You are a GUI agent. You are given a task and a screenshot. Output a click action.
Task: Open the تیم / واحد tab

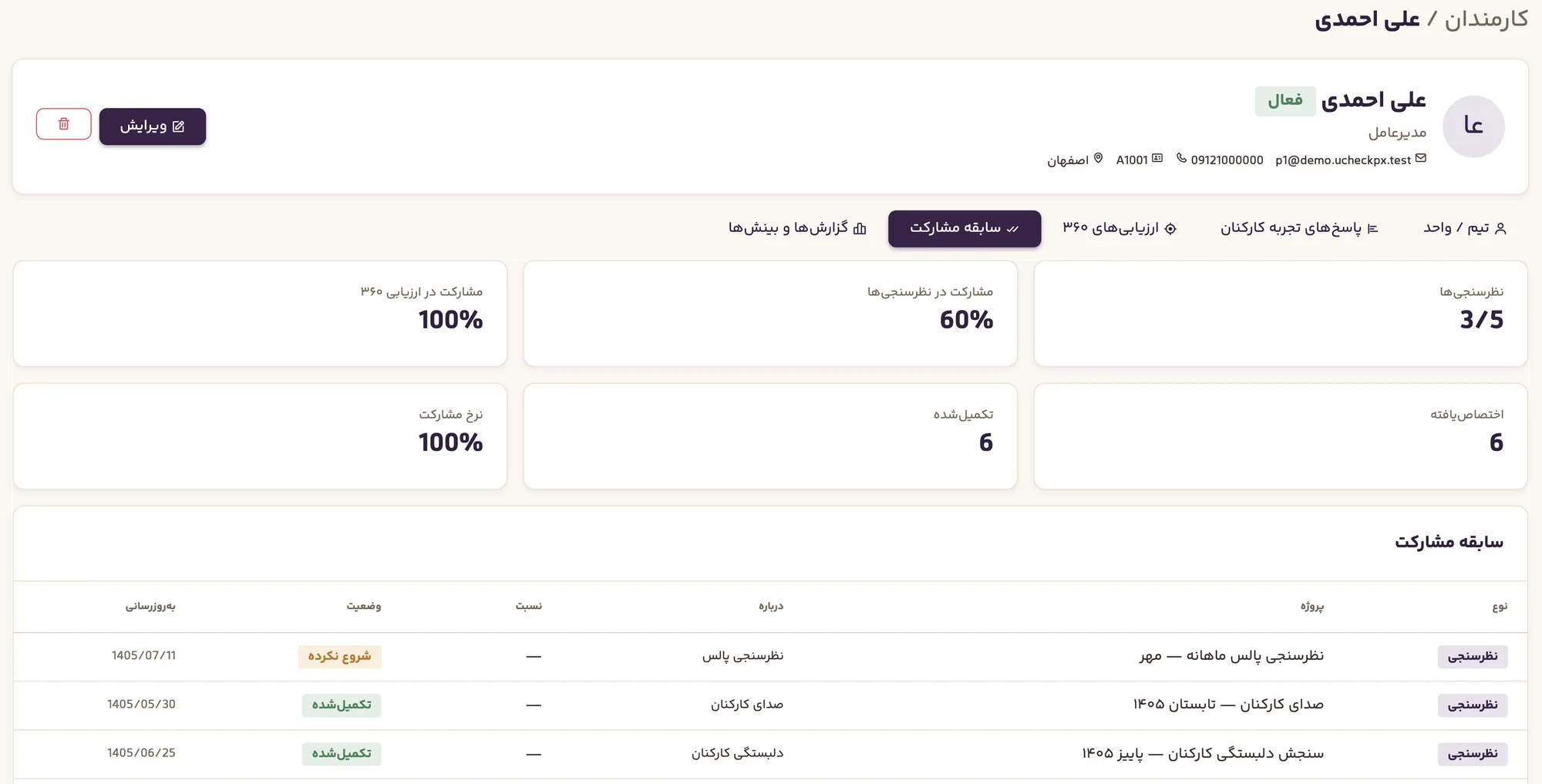(x=1465, y=228)
